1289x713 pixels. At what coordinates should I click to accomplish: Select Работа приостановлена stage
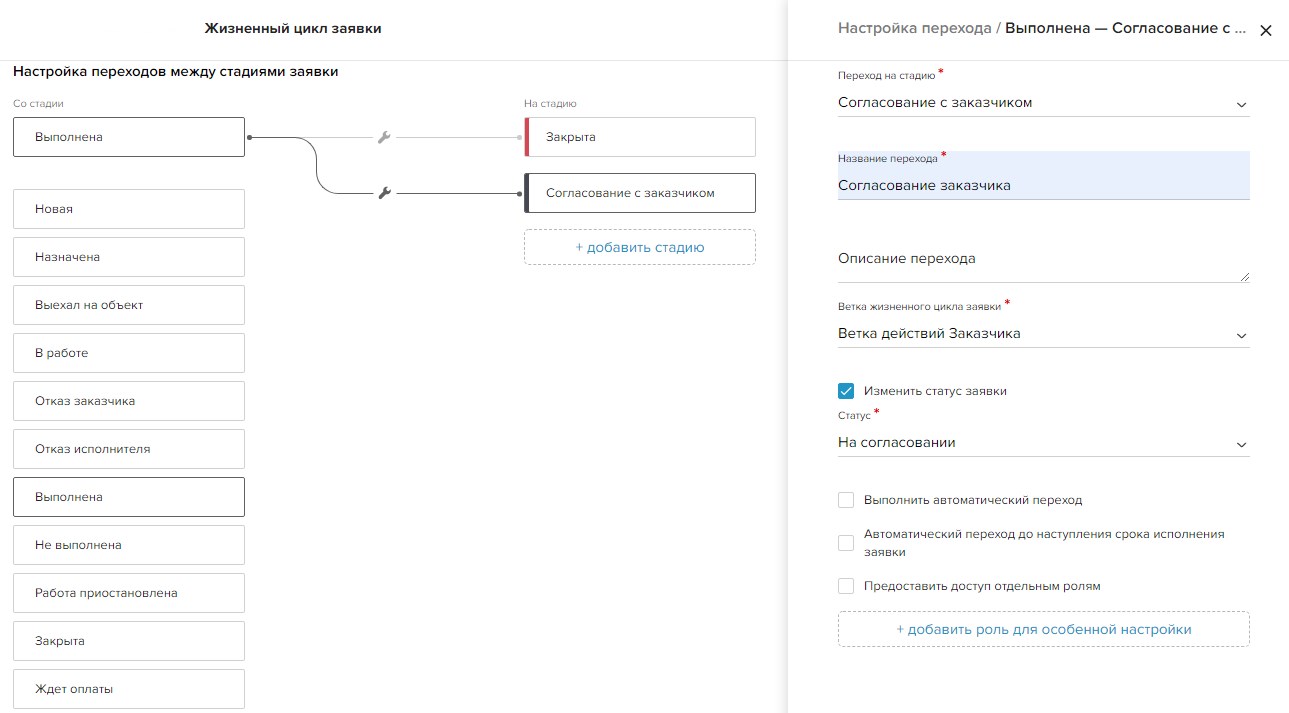point(129,593)
